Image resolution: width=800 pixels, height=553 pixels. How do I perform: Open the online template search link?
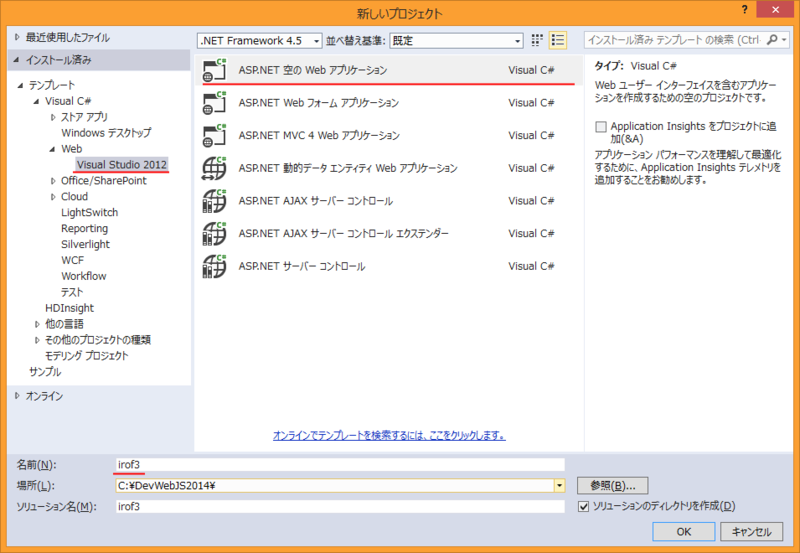pyautogui.click(x=389, y=435)
